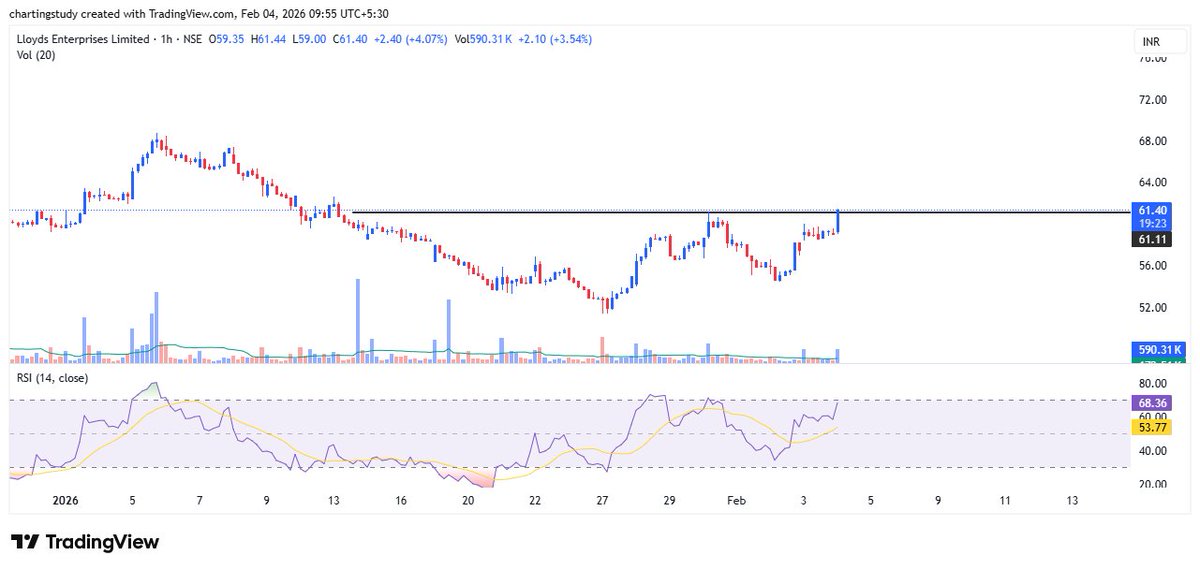The width and height of the screenshot is (1200, 570).
Task: Click the 68.00 price axis label
Action: pos(1153,141)
